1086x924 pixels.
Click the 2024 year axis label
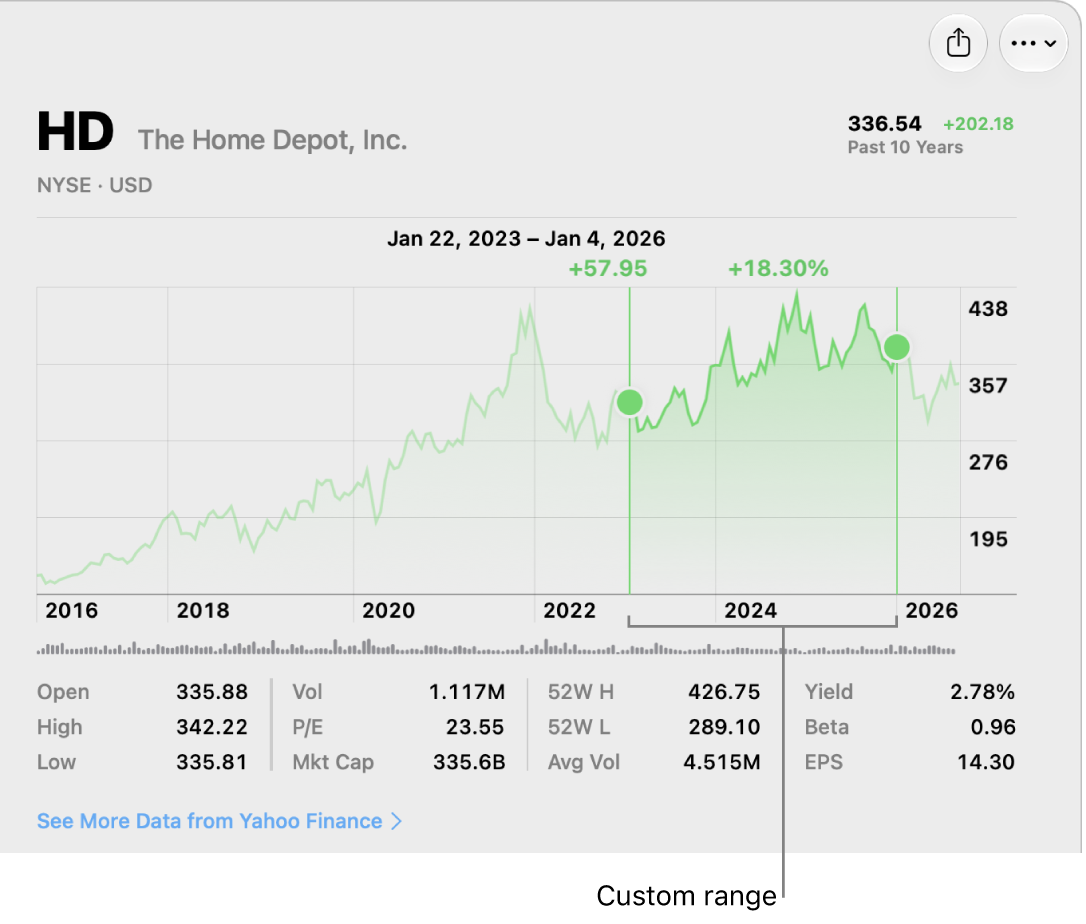click(751, 610)
